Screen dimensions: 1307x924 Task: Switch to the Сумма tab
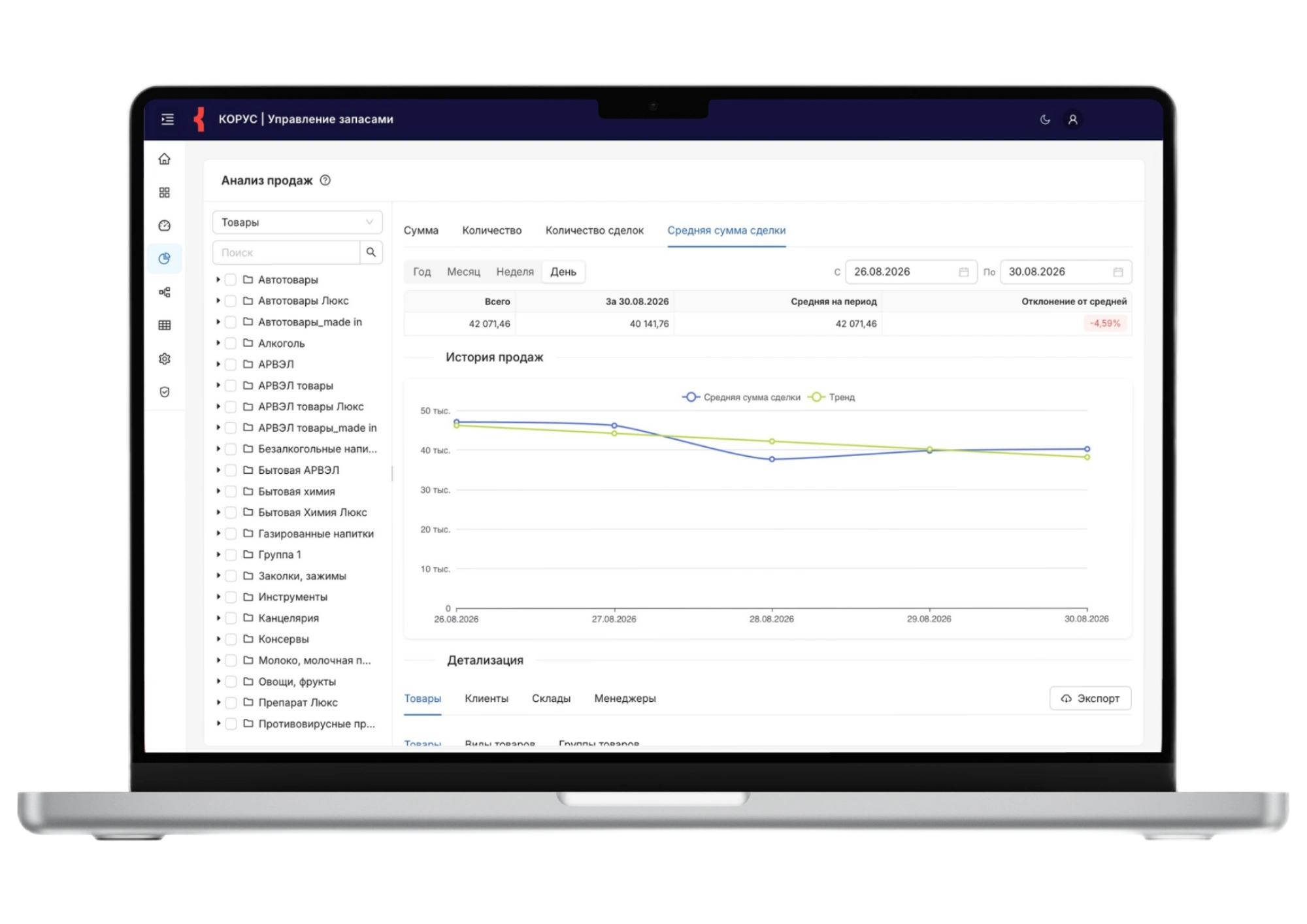point(421,231)
